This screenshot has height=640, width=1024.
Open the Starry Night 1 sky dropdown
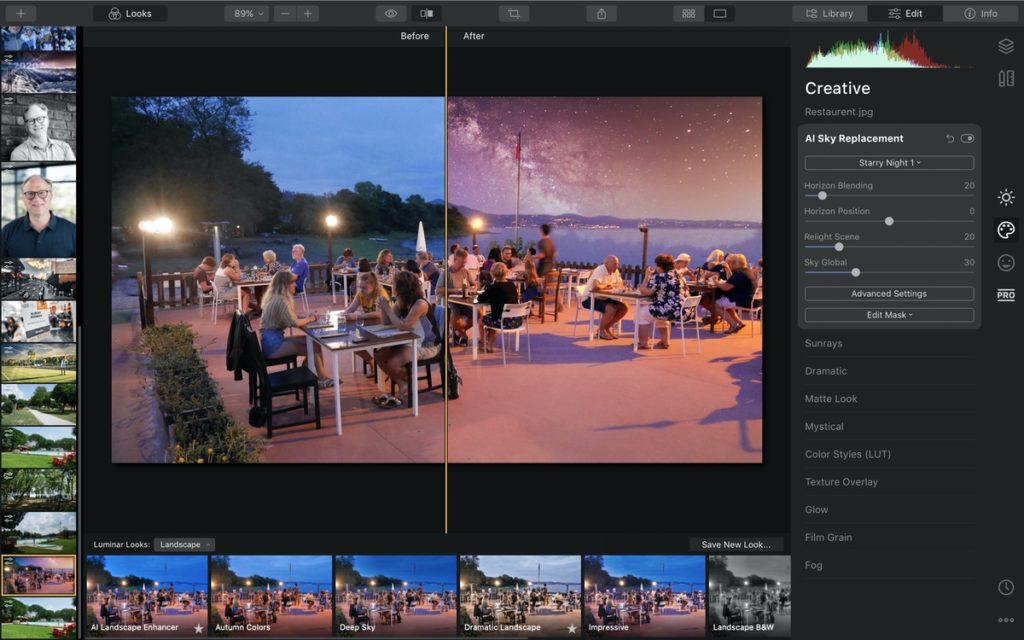(x=889, y=163)
